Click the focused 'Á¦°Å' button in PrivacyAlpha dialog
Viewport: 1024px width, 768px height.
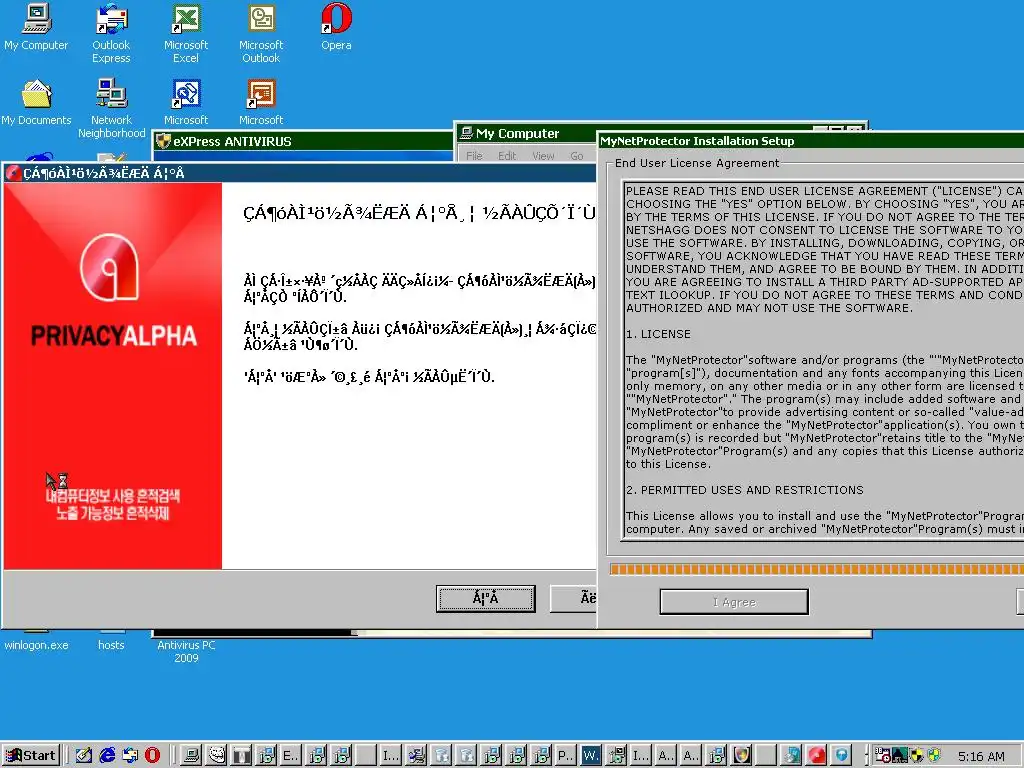pos(486,598)
